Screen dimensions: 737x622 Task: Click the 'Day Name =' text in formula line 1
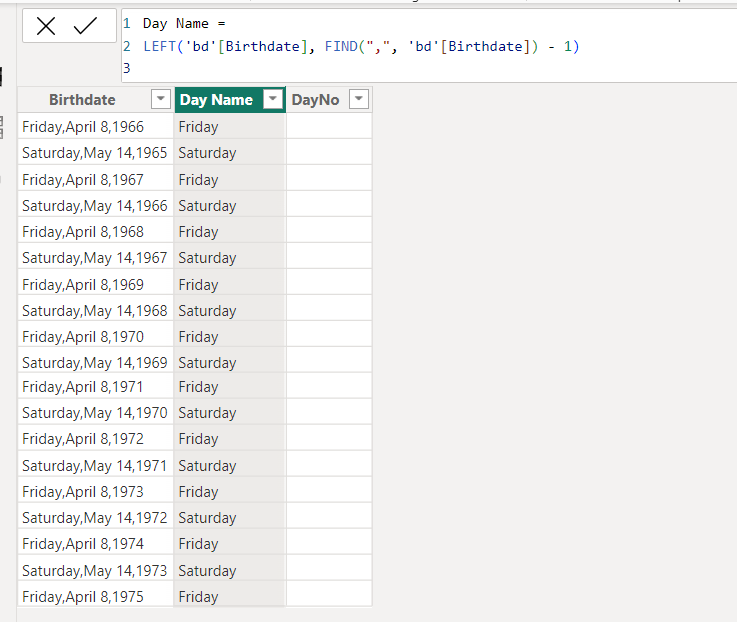click(184, 24)
